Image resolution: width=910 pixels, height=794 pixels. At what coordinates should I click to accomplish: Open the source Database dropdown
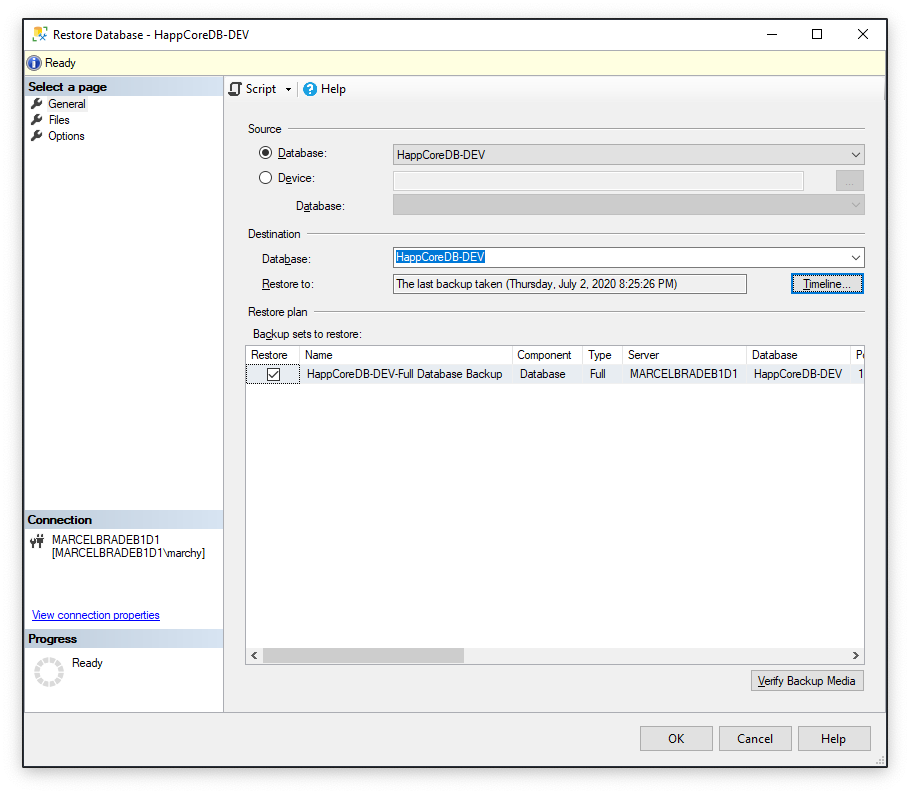tap(855, 154)
